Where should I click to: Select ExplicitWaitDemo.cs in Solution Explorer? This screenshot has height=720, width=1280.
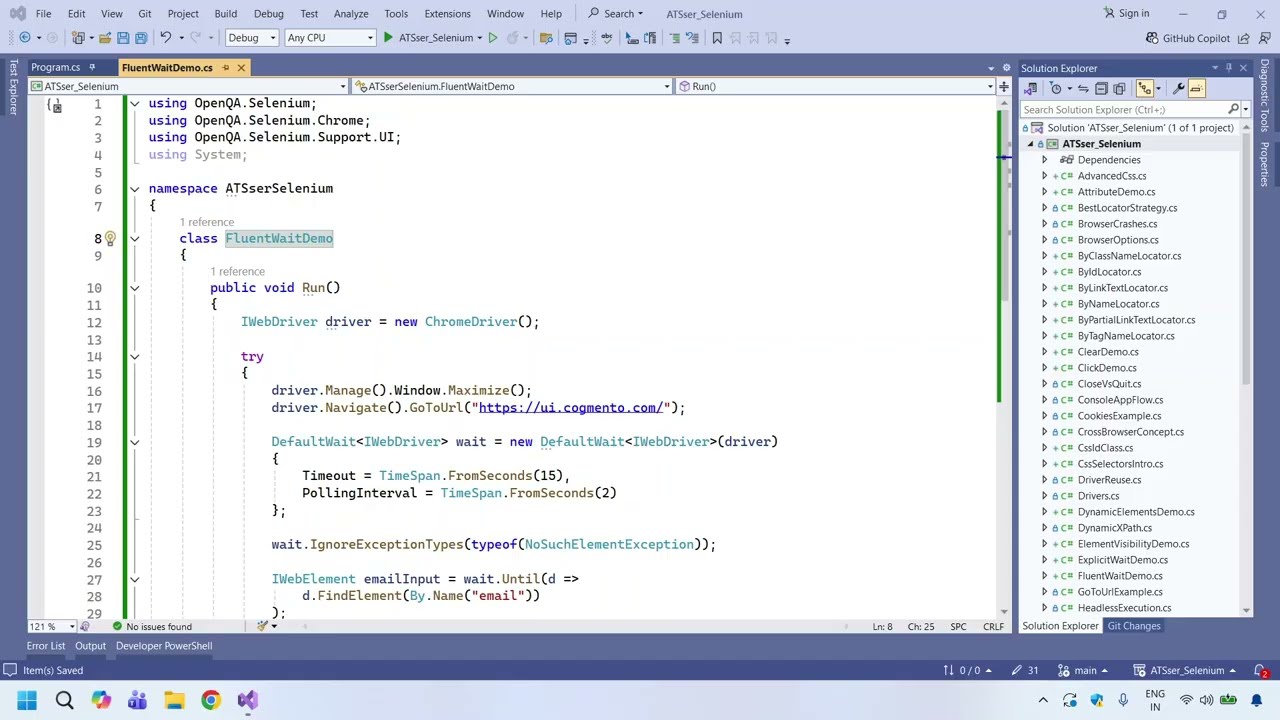click(x=1123, y=560)
